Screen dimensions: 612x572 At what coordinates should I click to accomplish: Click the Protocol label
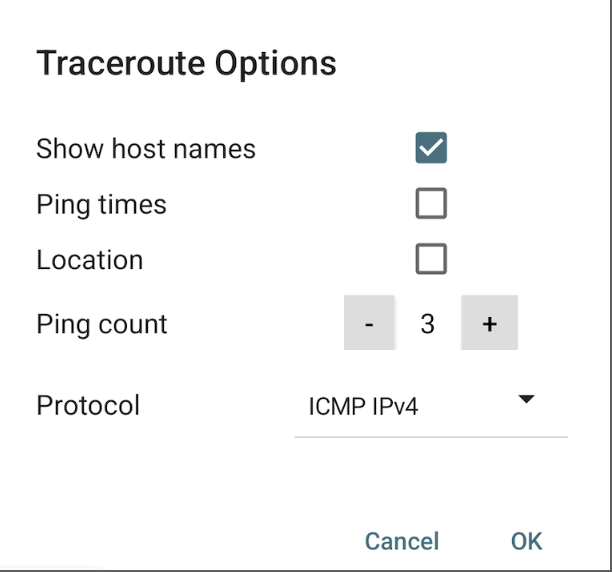click(x=88, y=405)
